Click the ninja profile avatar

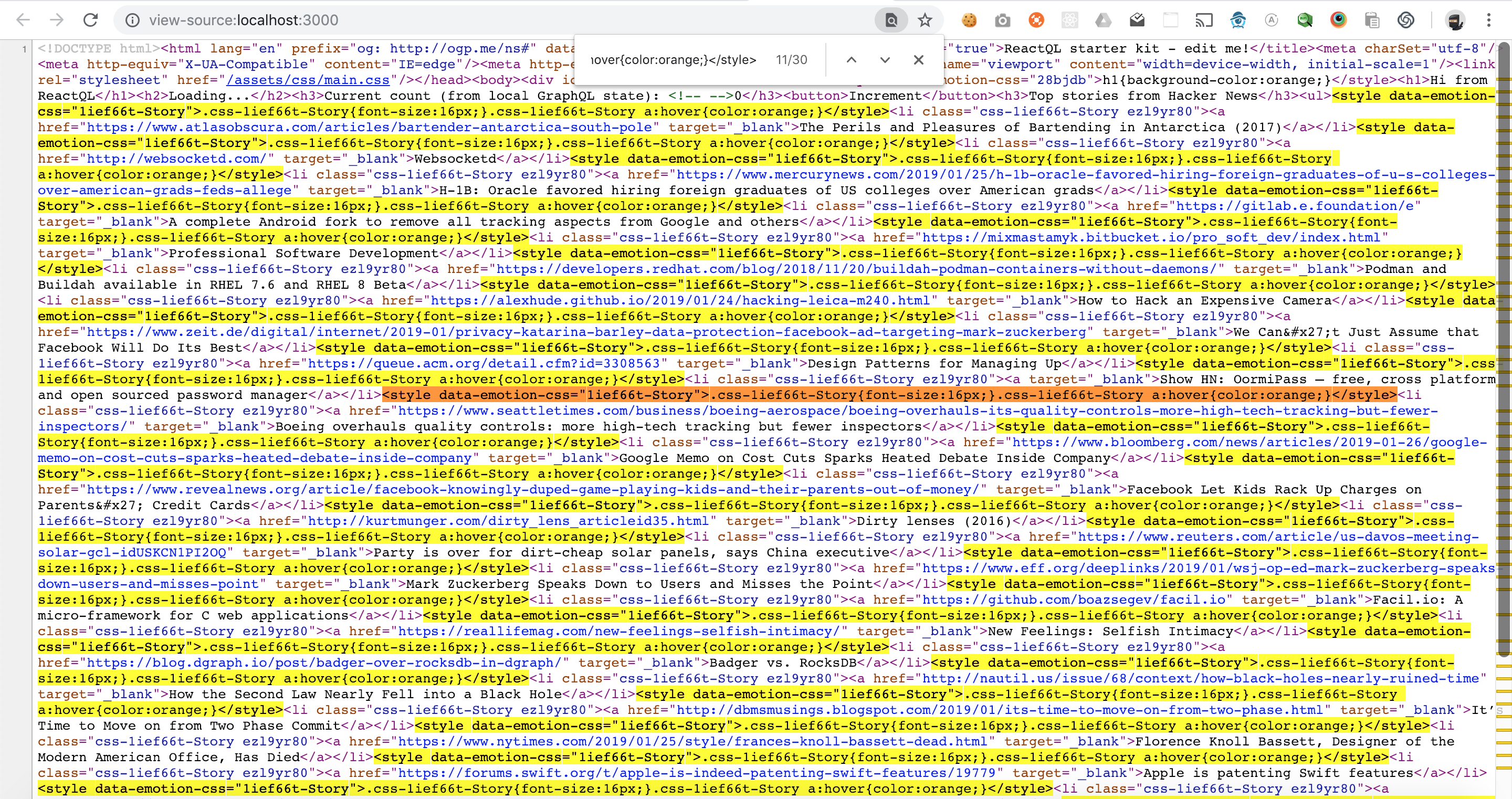(x=1456, y=19)
